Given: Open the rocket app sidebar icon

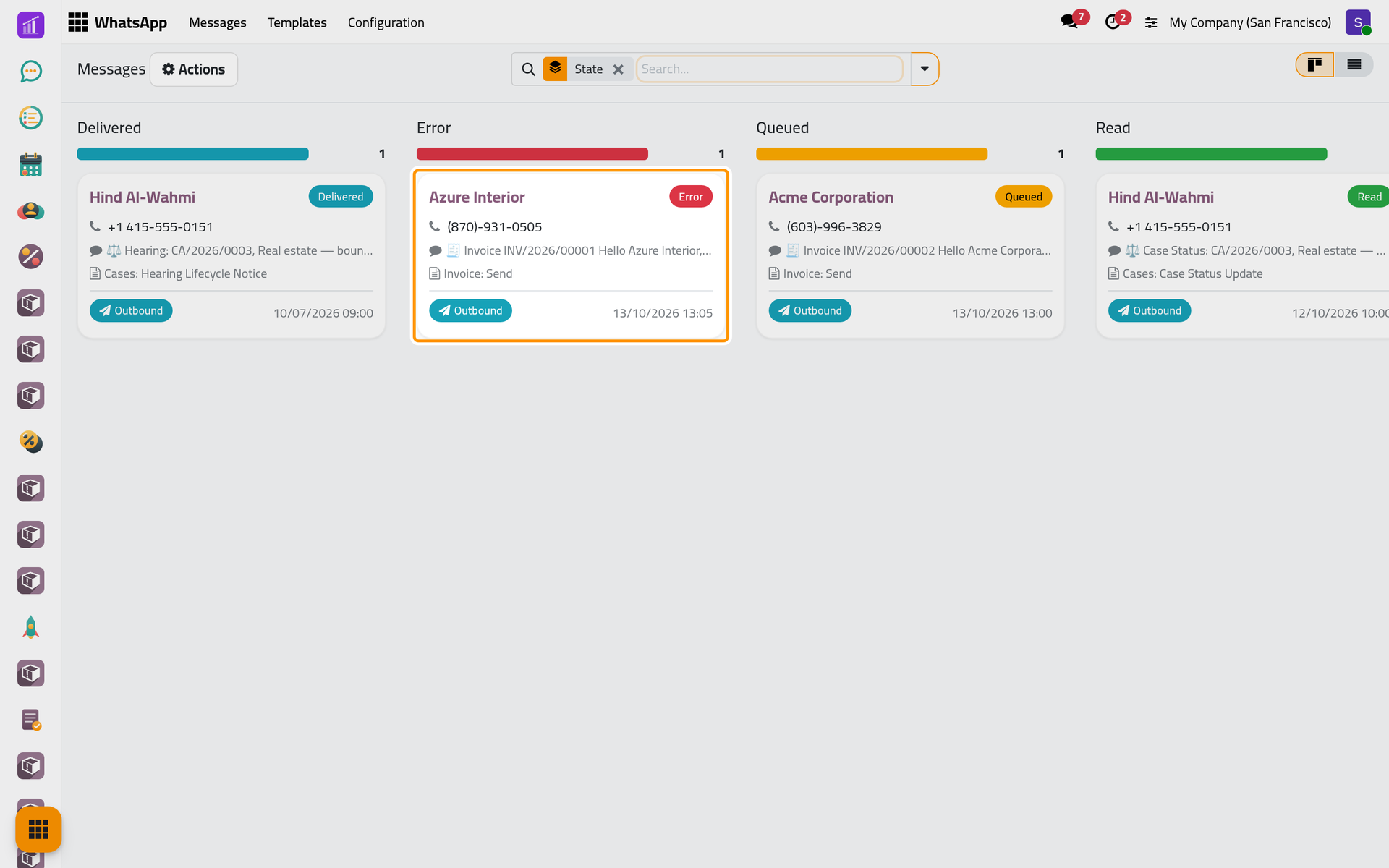Looking at the screenshot, I should 30,627.
